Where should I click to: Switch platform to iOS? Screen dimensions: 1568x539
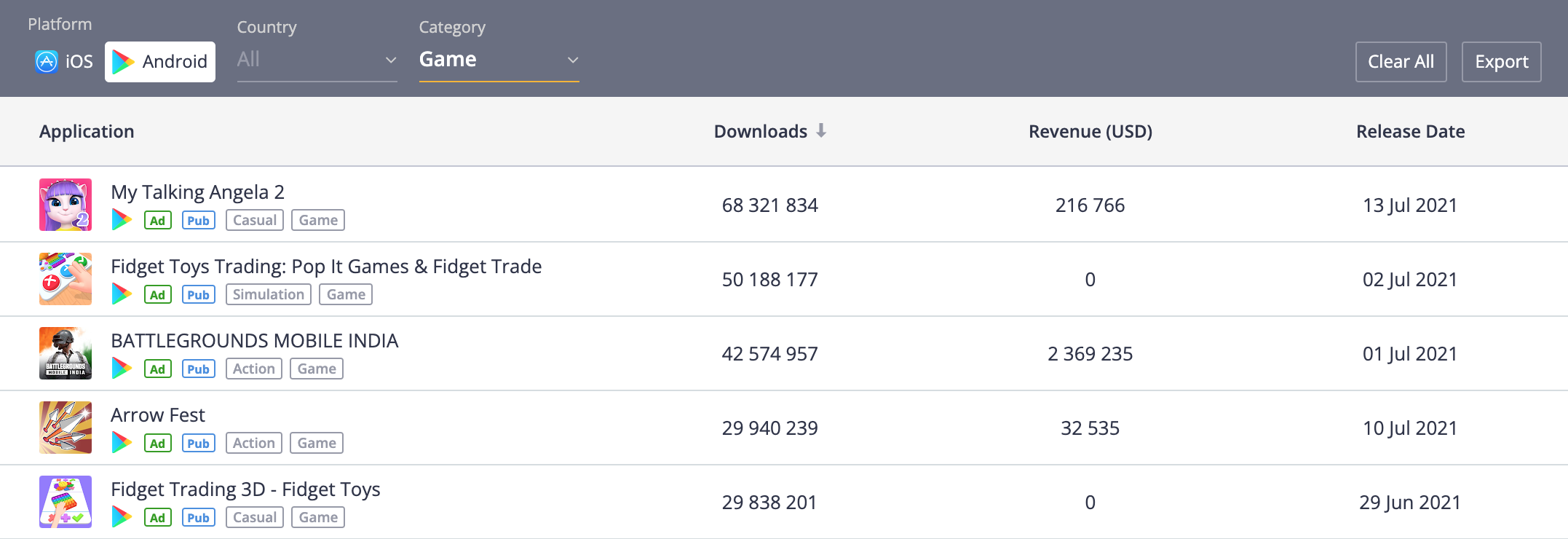pos(64,62)
